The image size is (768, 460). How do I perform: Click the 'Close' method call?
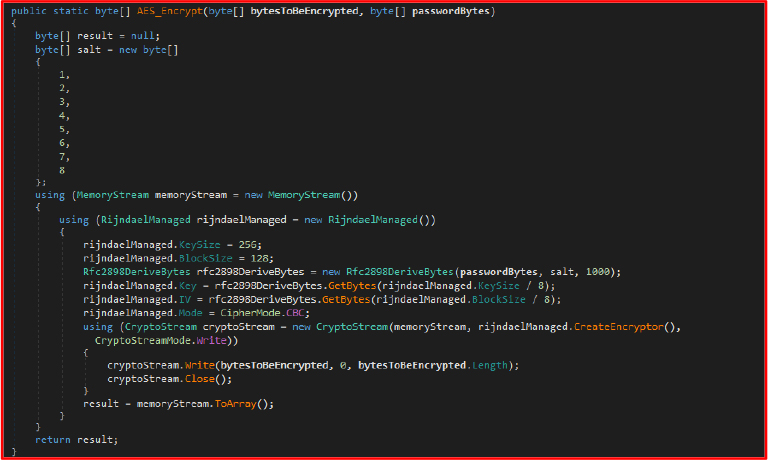pos(200,380)
